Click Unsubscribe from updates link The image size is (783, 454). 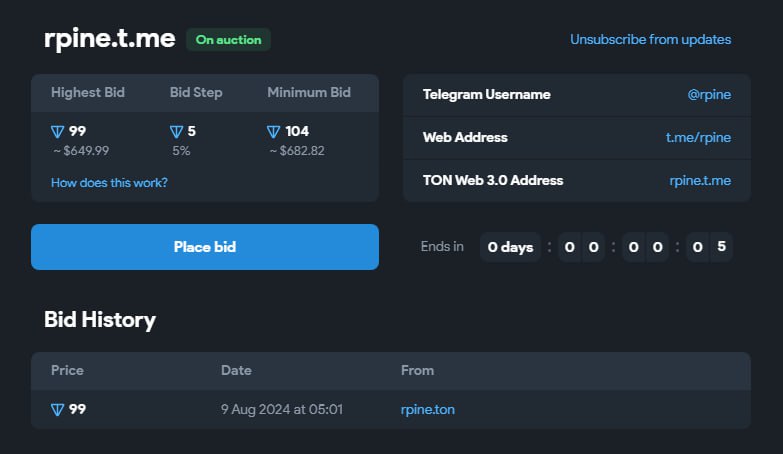(650, 40)
